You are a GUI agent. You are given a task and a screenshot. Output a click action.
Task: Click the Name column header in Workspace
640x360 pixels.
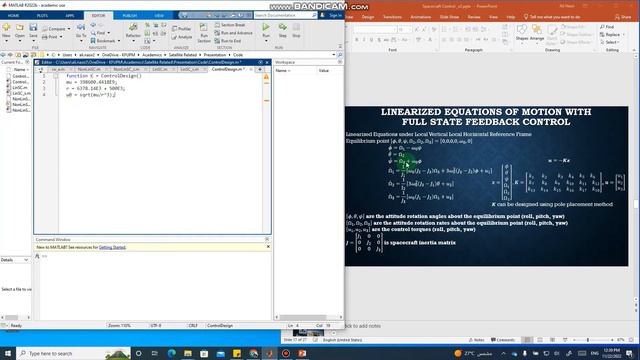(283, 71)
